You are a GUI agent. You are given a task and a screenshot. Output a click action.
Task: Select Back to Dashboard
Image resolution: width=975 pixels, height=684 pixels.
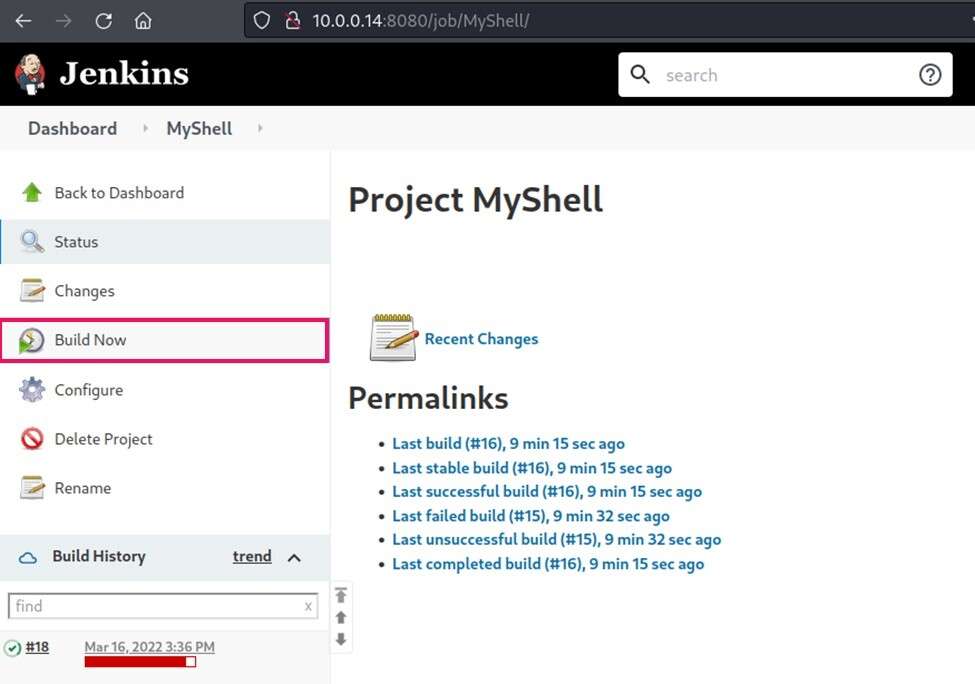[x=119, y=193]
